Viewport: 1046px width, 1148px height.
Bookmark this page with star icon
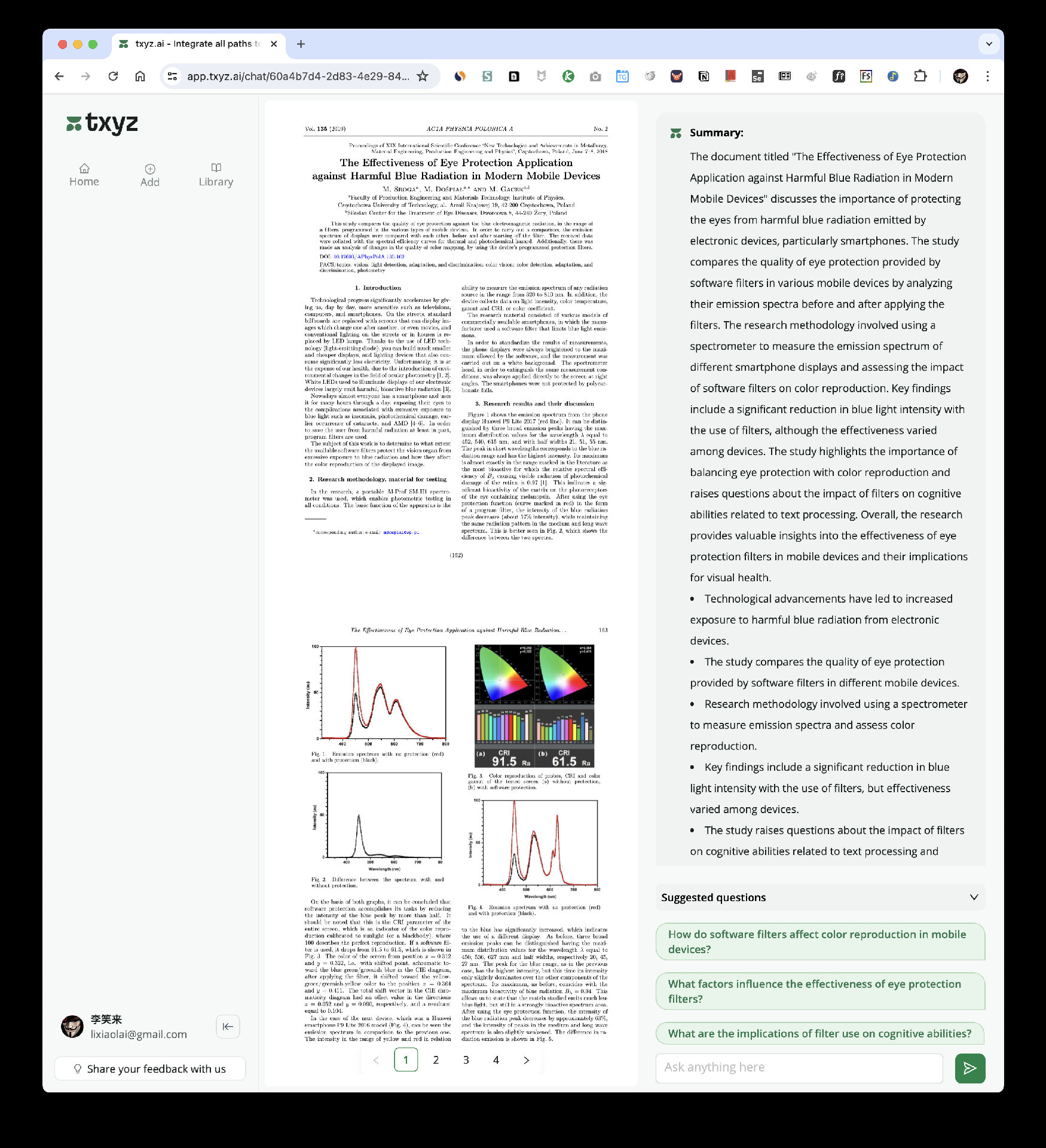(x=423, y=76)
